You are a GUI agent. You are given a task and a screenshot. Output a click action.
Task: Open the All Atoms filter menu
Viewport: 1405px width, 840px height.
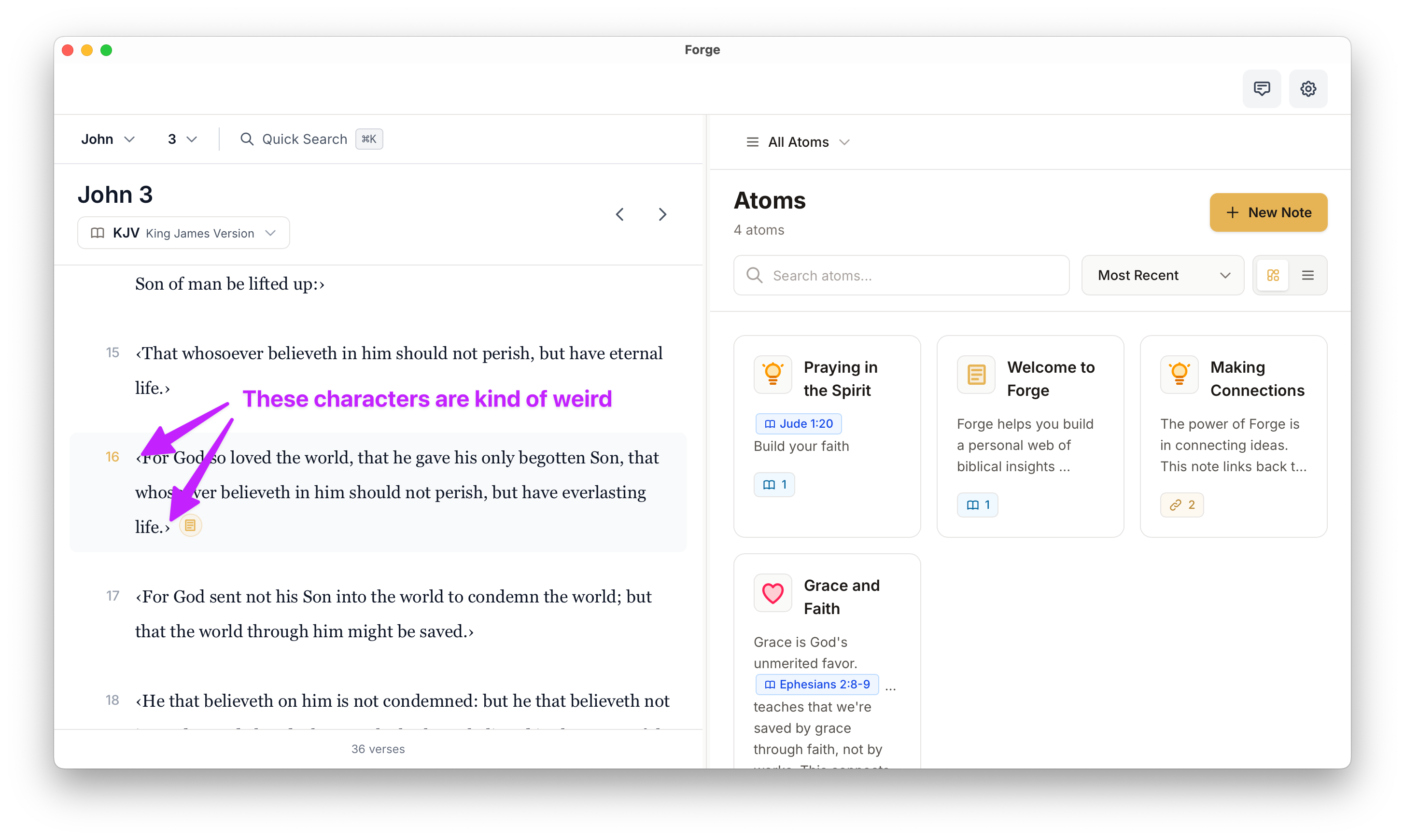coord(798,142)
